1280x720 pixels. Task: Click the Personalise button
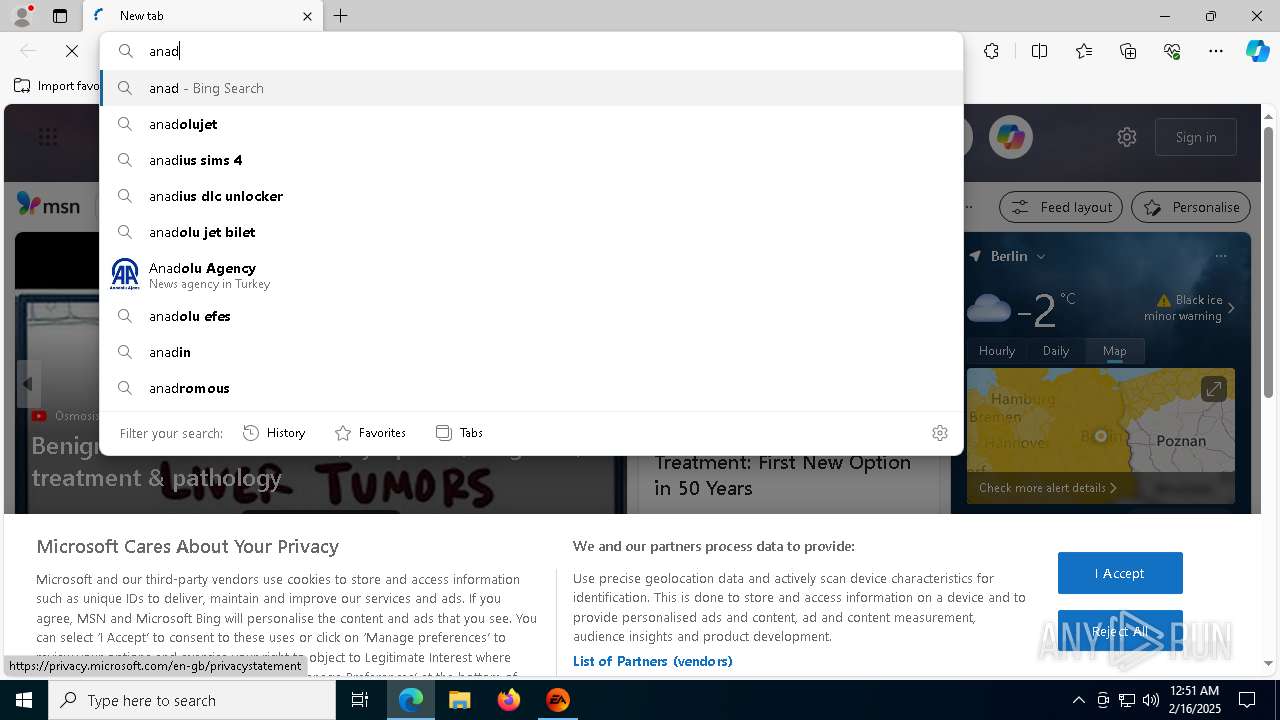(1191, 207)
